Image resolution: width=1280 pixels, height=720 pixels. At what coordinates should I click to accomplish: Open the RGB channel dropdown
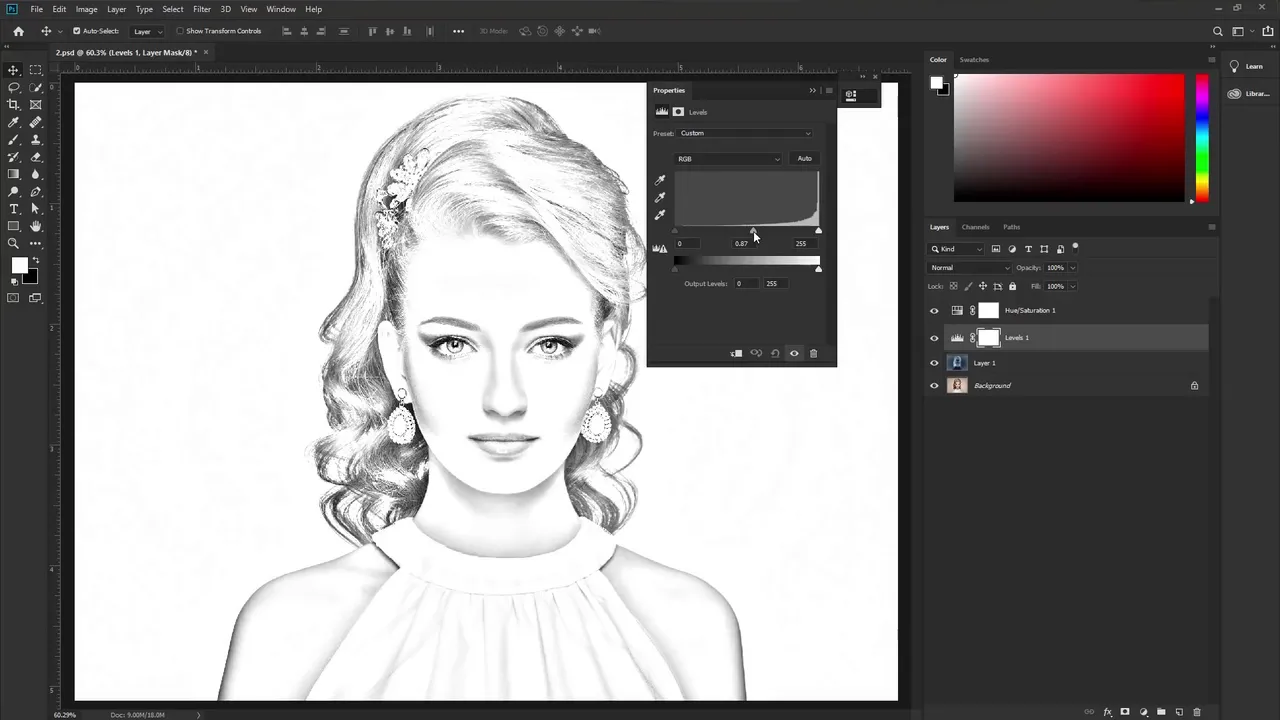(x=728, y=159)
